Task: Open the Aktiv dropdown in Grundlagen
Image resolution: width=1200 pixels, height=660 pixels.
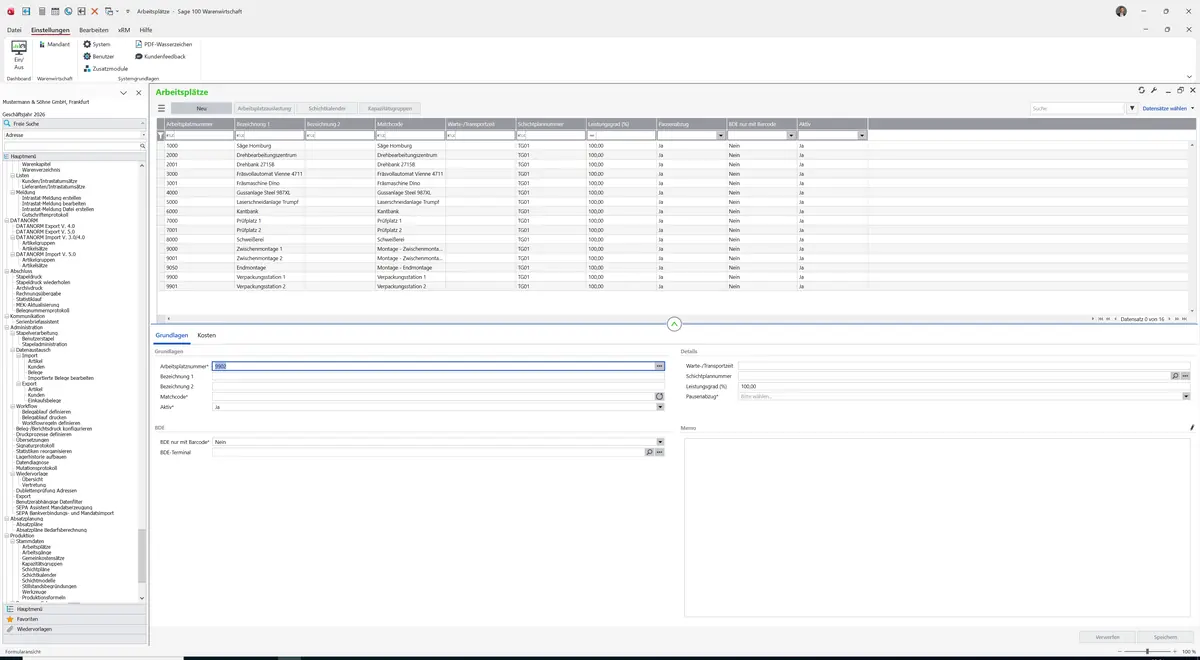Action: [x=660, y=407]
